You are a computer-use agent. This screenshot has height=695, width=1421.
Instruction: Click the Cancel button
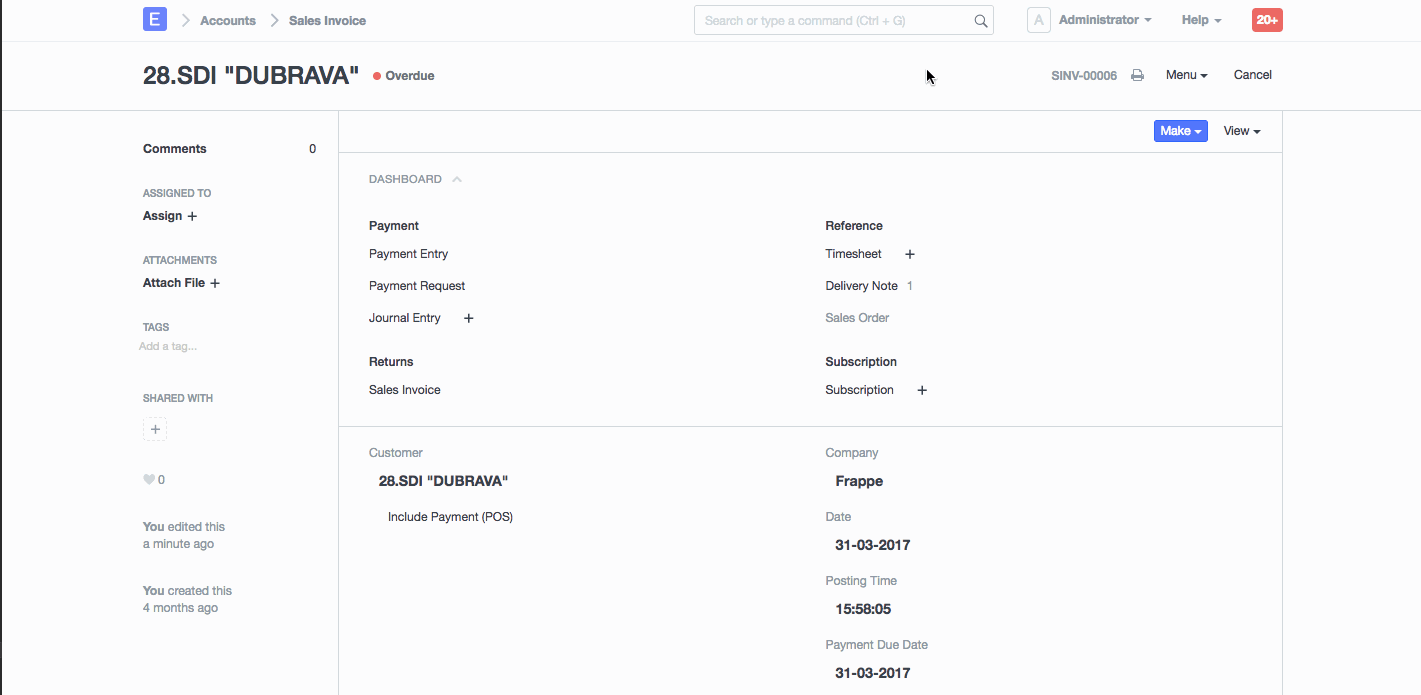coord(1252,75)
